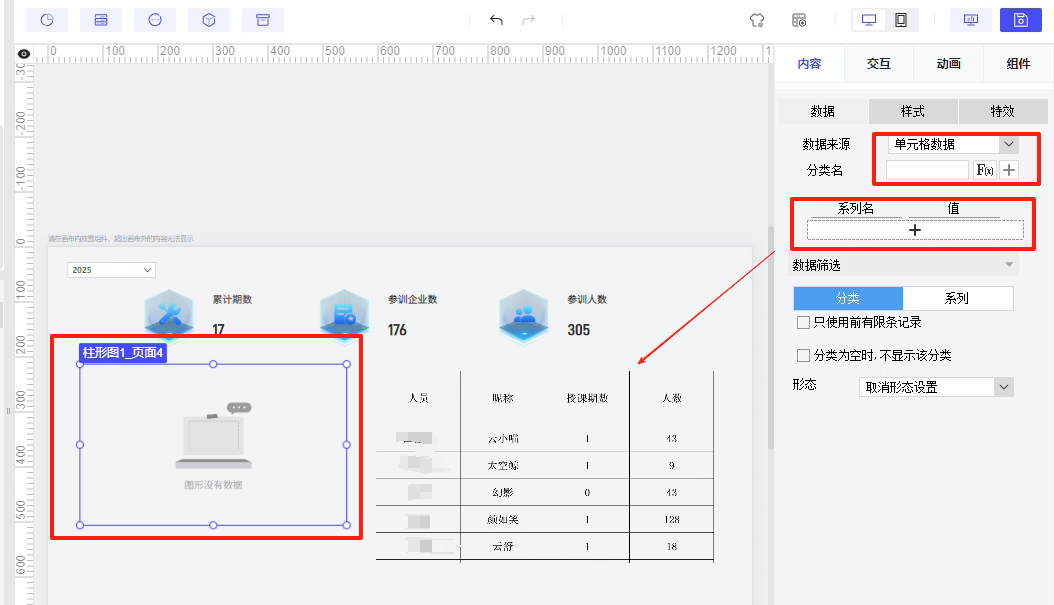Open the 形态 dropdown
The image size is (1054, 605).
[x=936, y=387]
